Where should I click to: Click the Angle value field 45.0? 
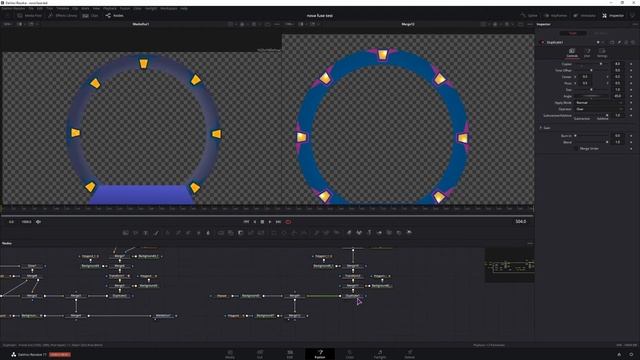(618, 96)
